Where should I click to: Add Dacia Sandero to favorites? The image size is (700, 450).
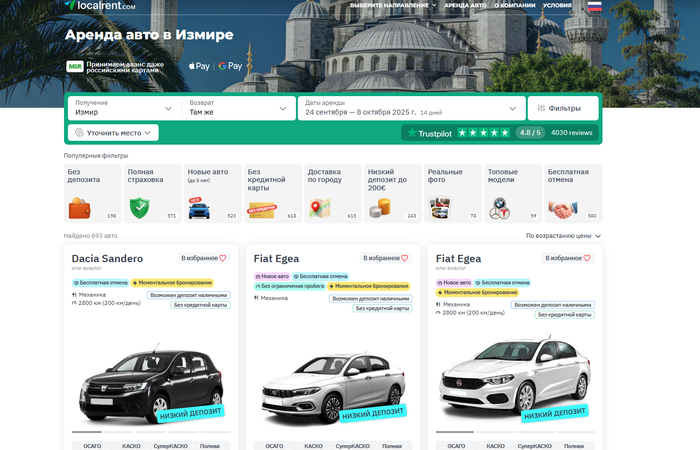(x=204, y=258)
